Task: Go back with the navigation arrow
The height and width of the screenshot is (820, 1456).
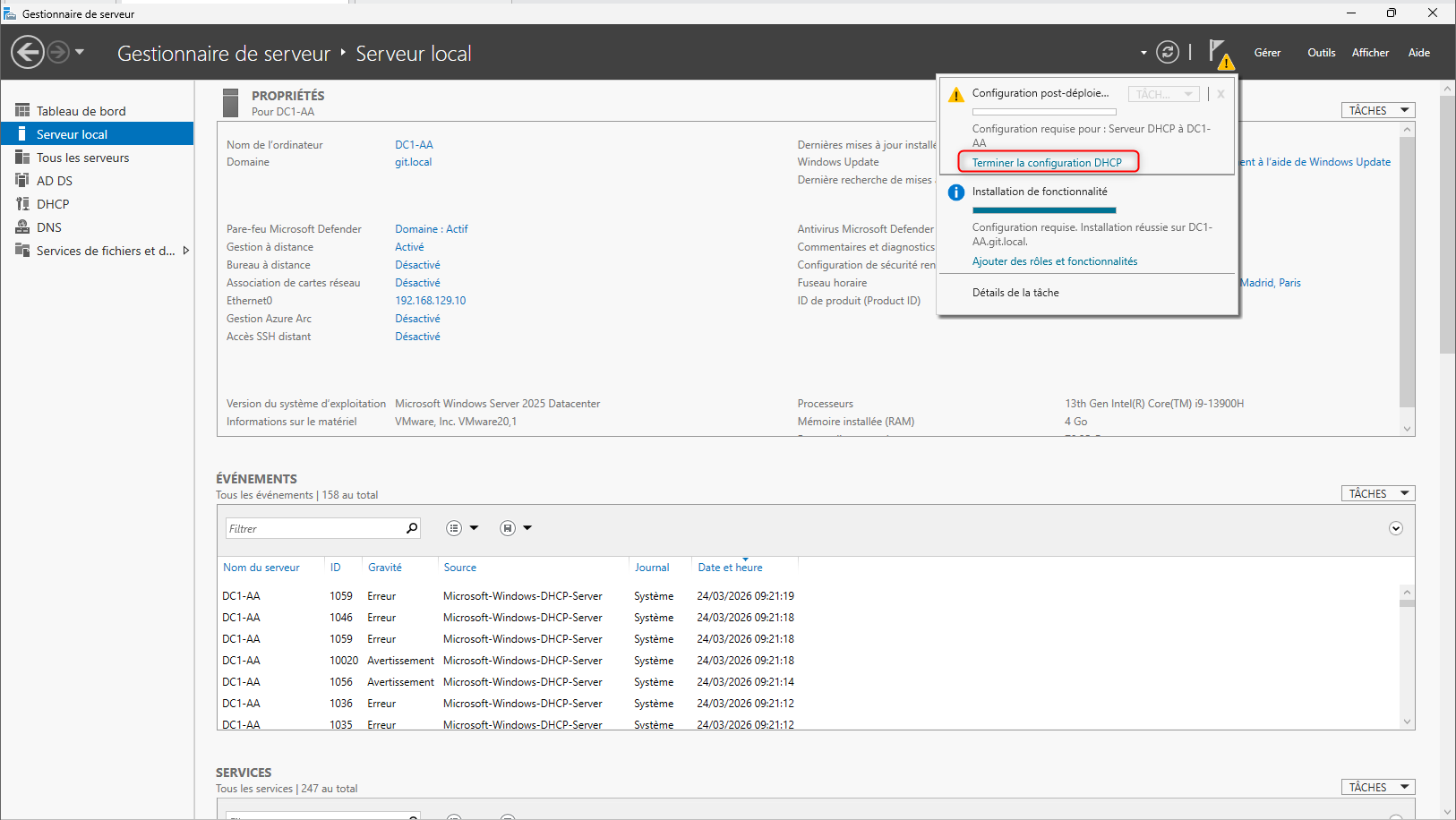Action: pos(28,52)
